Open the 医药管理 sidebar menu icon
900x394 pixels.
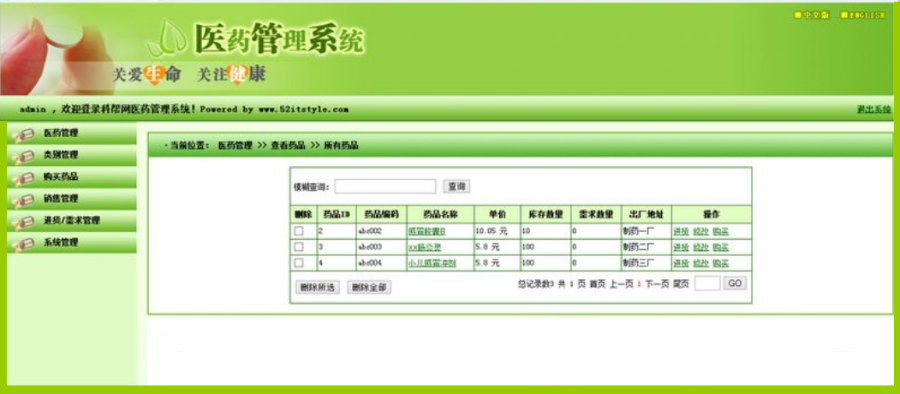point(24,134)
